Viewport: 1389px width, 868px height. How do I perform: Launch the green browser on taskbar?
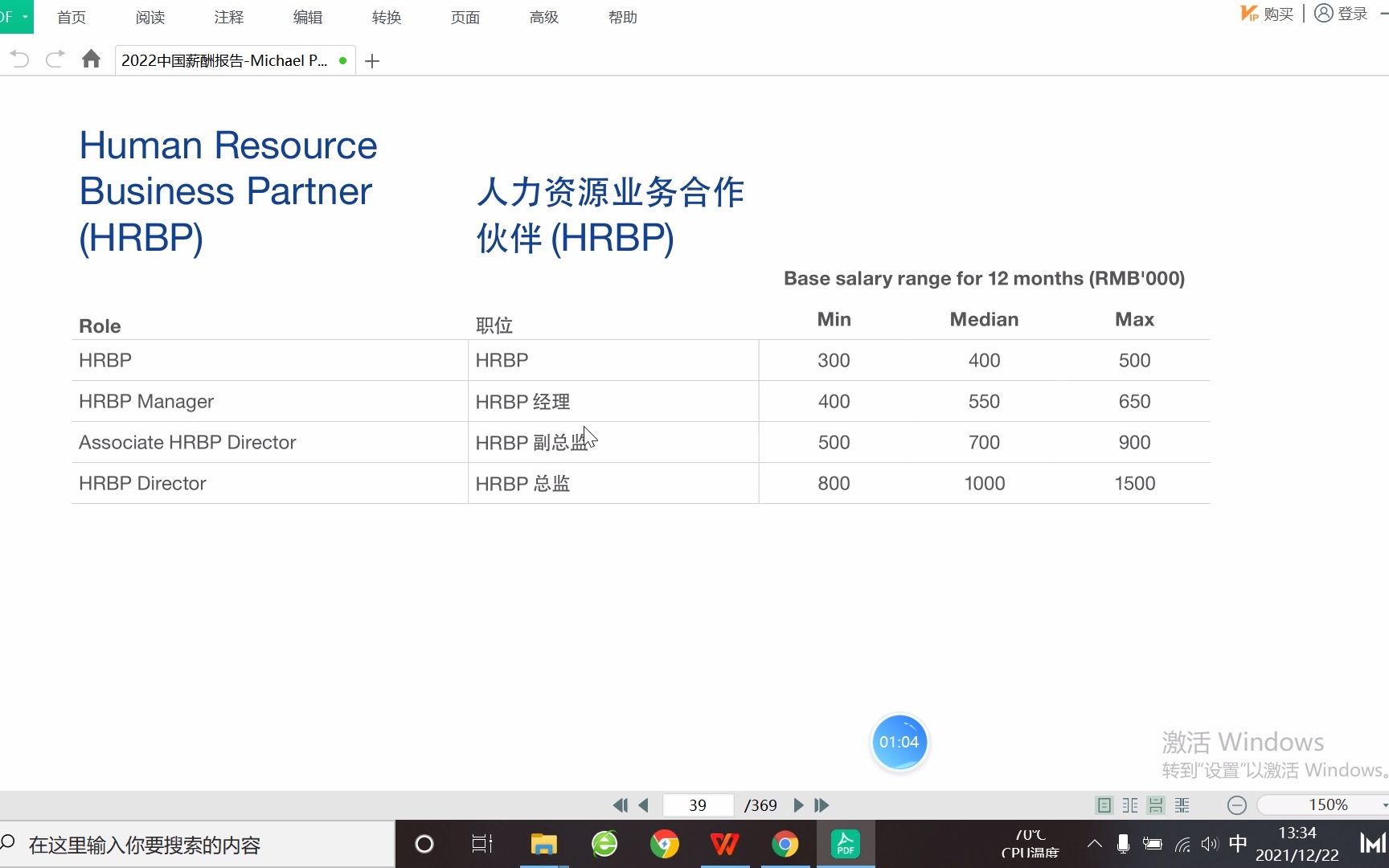604,844
